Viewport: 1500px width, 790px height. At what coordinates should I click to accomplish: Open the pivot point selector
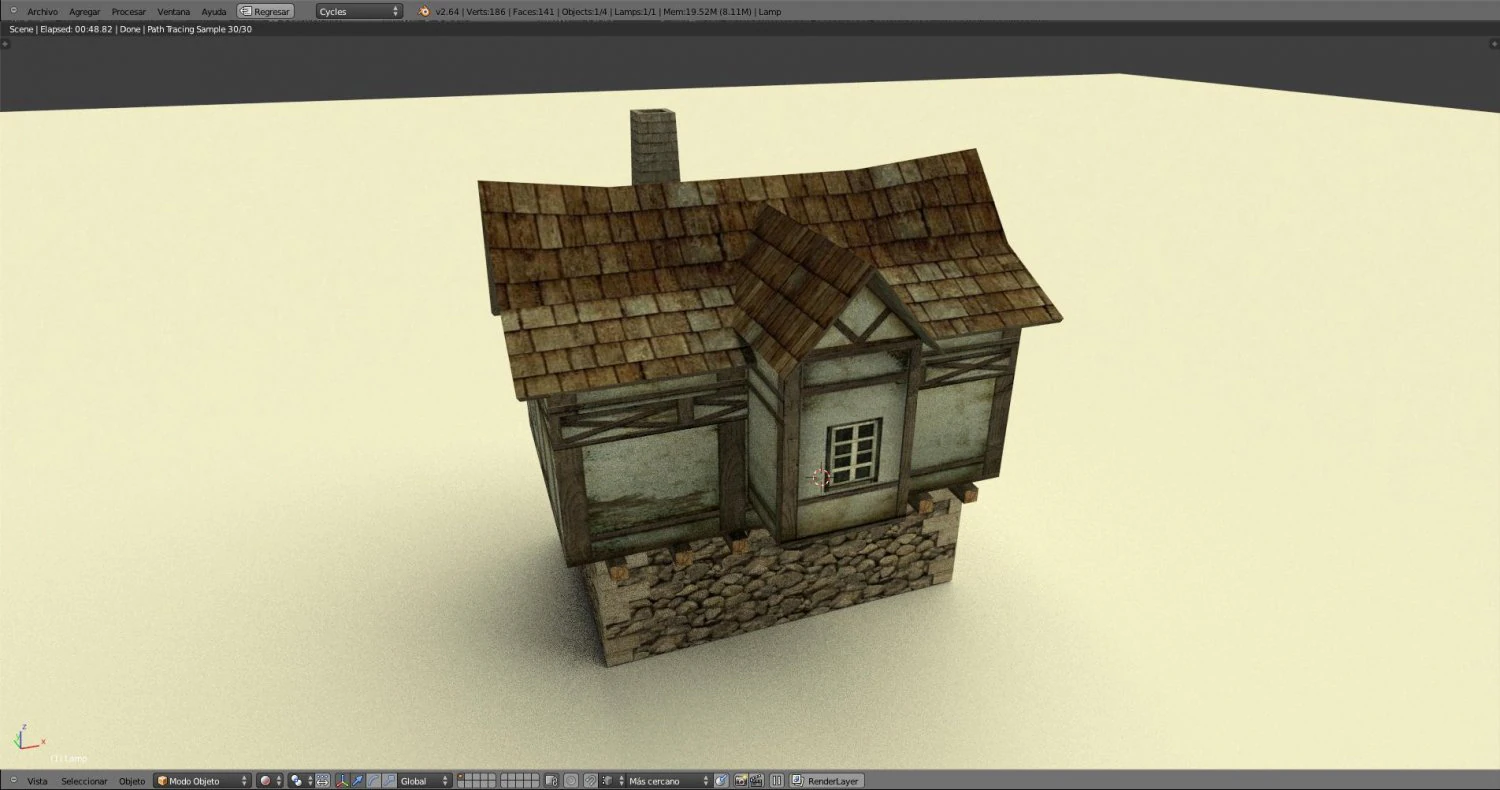(x=301, y=781)
